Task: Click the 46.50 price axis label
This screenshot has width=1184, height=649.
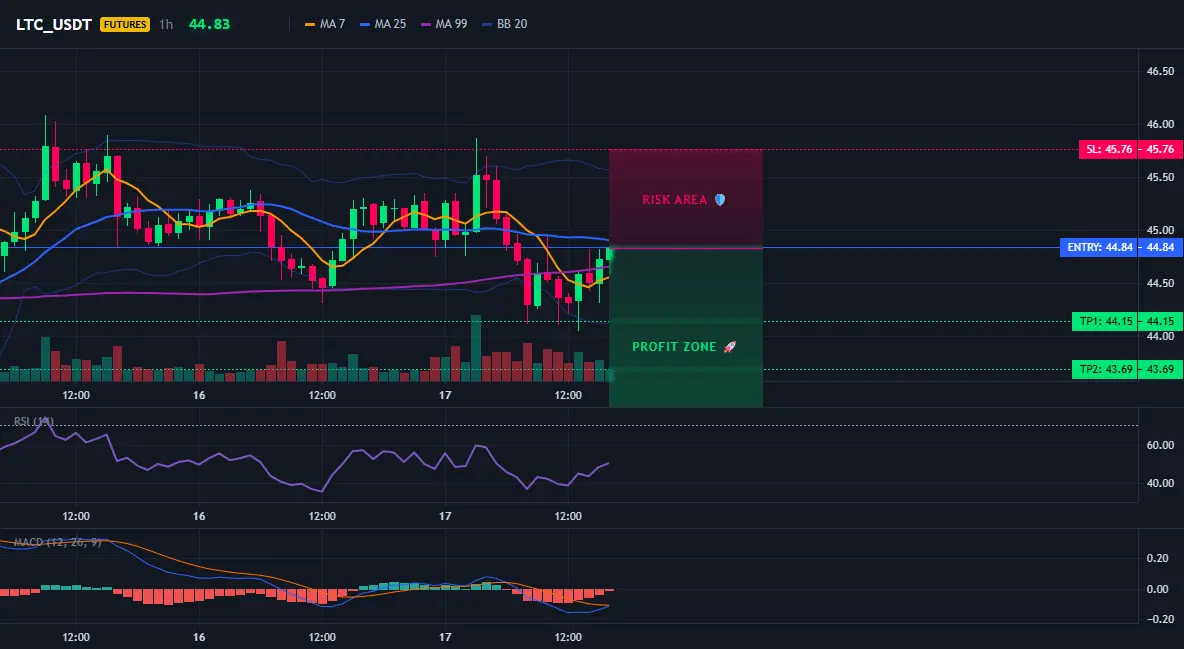Action: (x=1161, y=71)
